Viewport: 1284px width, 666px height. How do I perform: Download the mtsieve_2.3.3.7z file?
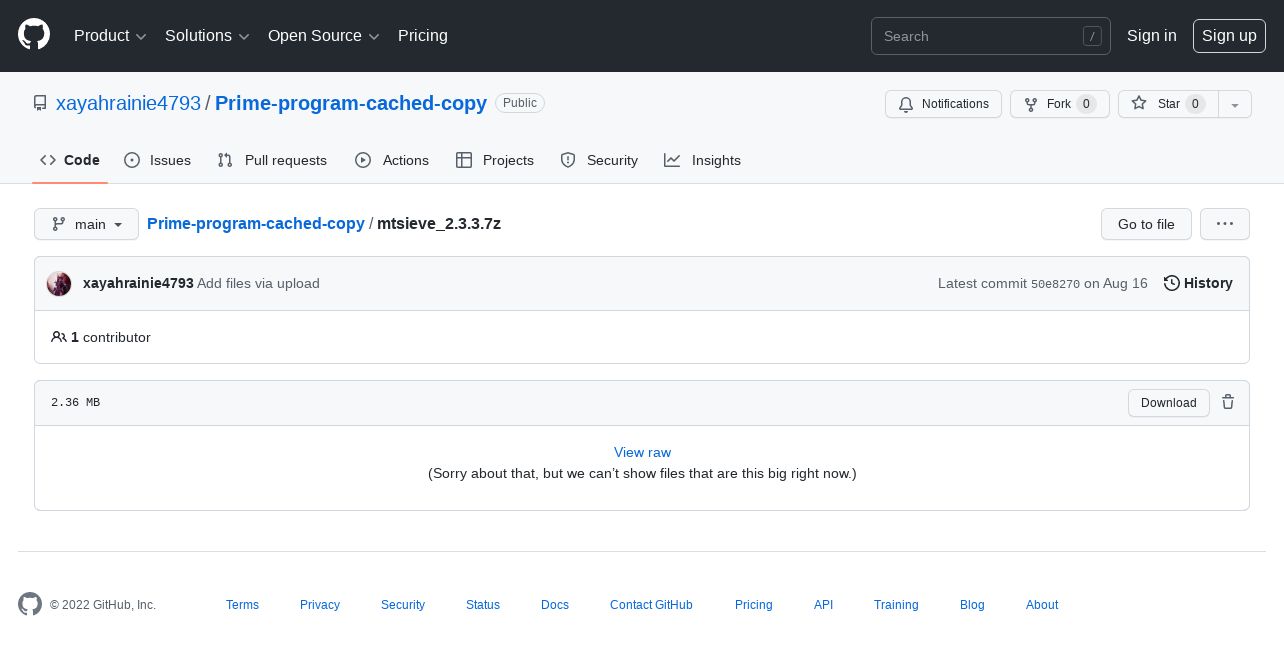(x=1169, y=403)
